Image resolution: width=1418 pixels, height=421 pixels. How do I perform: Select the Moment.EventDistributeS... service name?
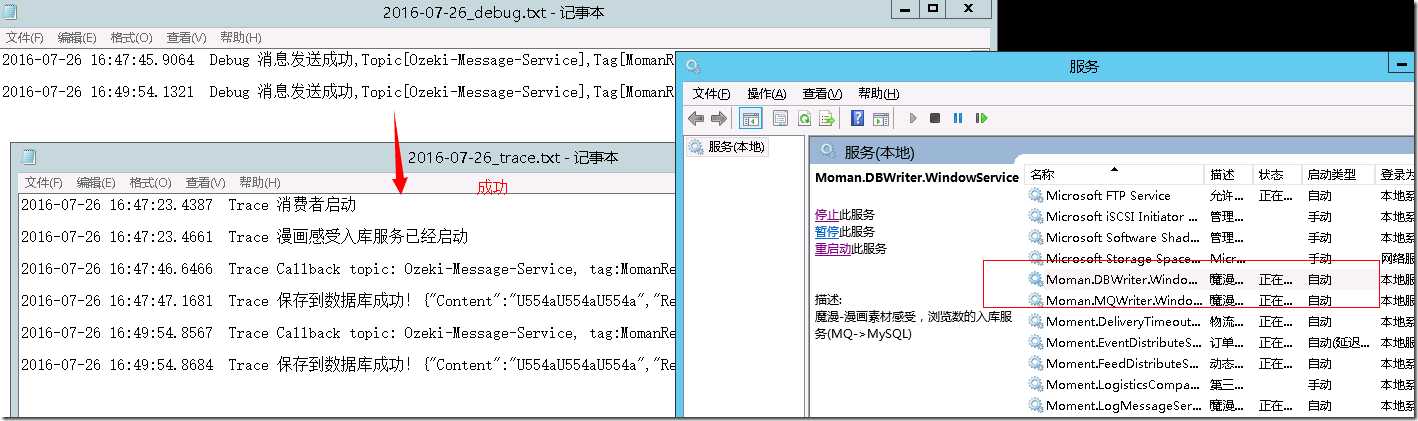pos(1123,343)
